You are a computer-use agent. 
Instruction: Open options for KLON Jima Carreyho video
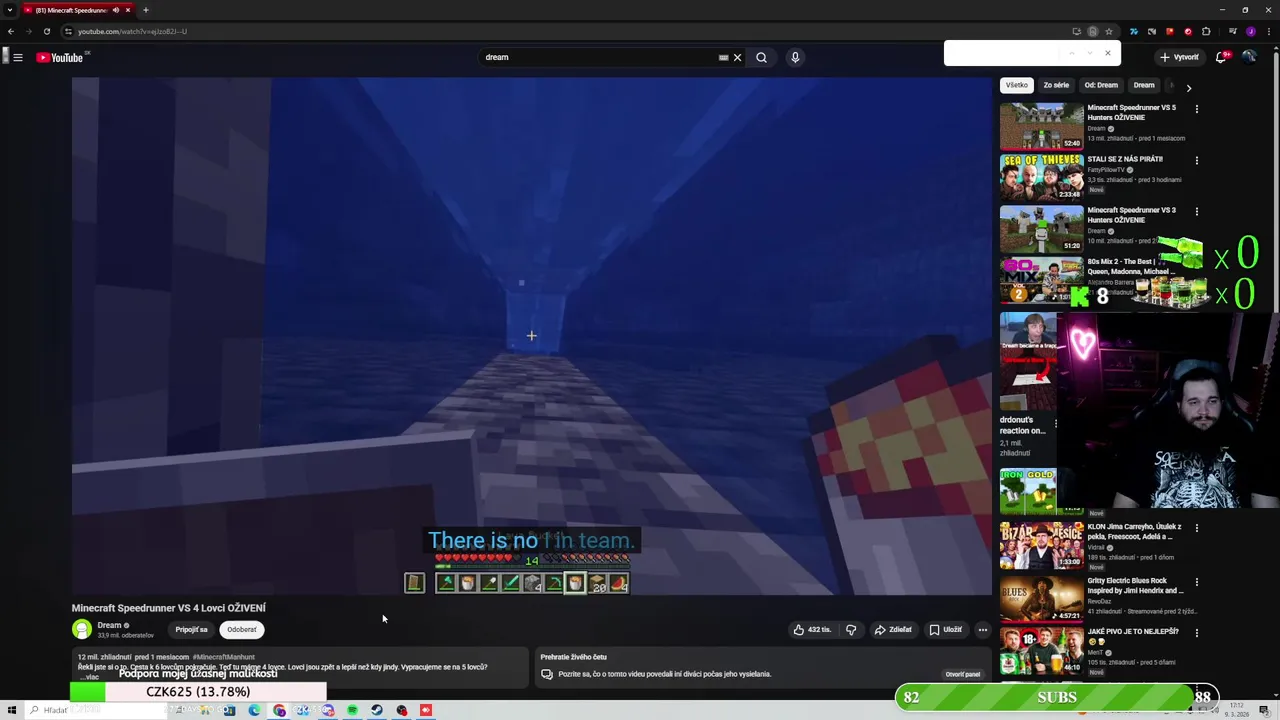1197,528
